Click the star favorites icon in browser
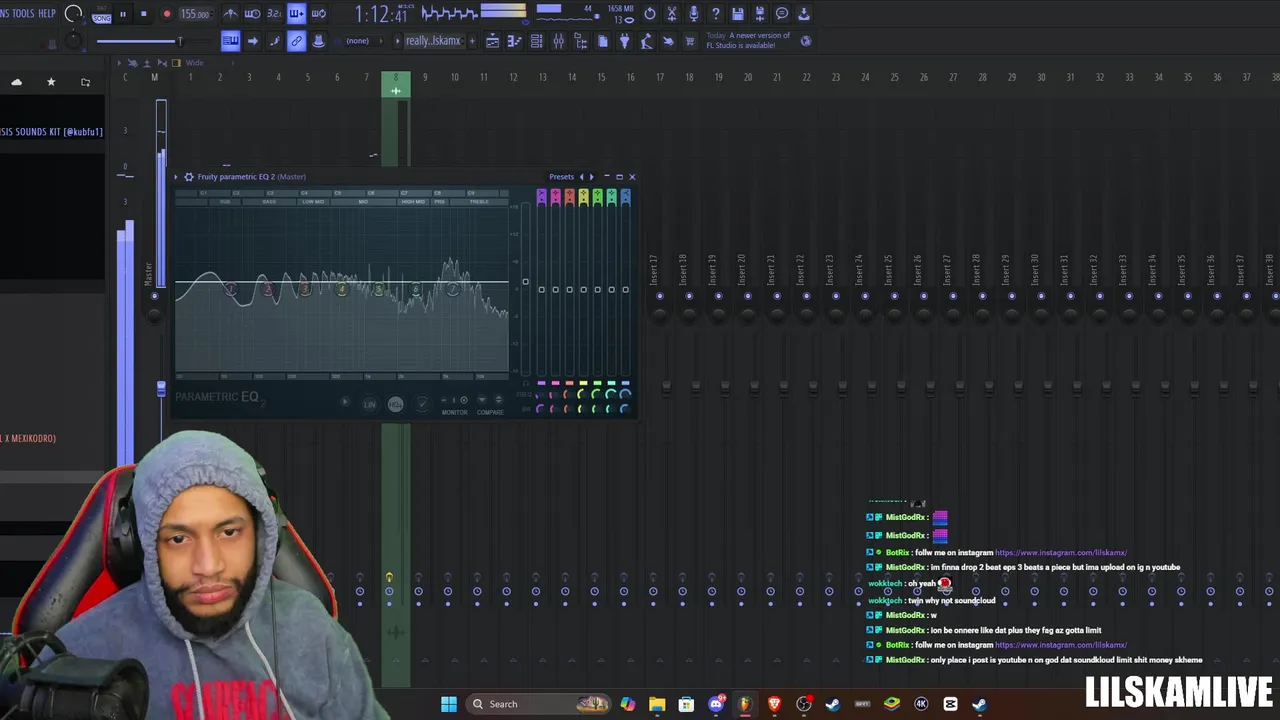The width and height of the screenshot is (1280, 720). pos(51,82)
